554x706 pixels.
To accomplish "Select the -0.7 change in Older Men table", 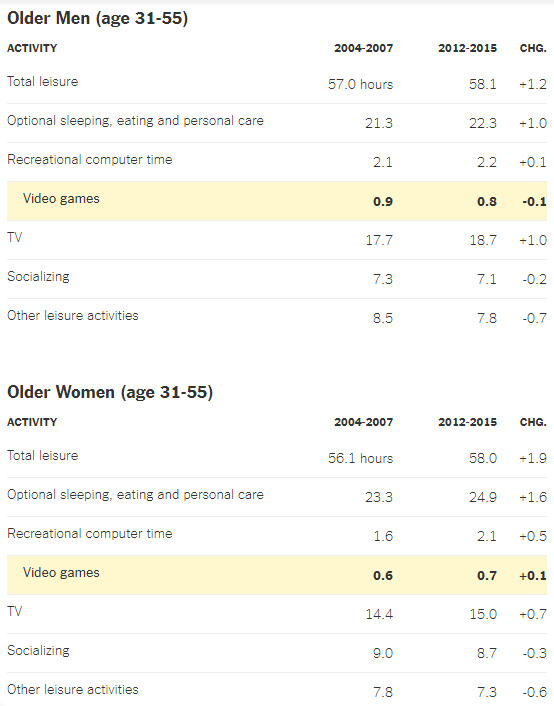I will coord(535,318).
